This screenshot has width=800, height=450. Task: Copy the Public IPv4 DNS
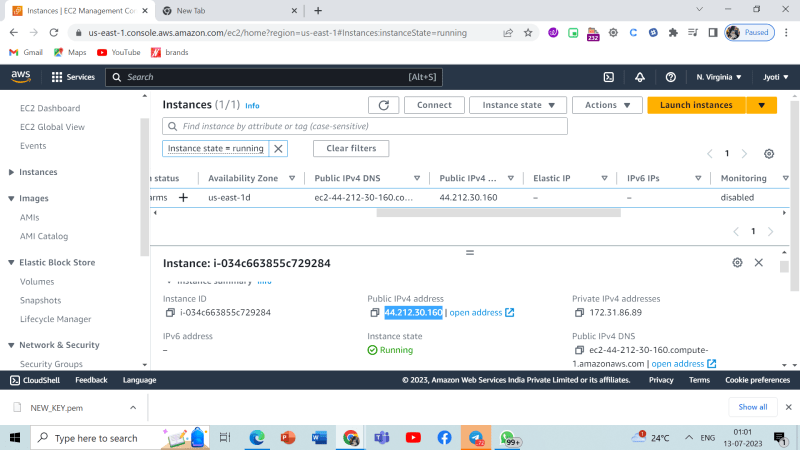coord(579,350)
